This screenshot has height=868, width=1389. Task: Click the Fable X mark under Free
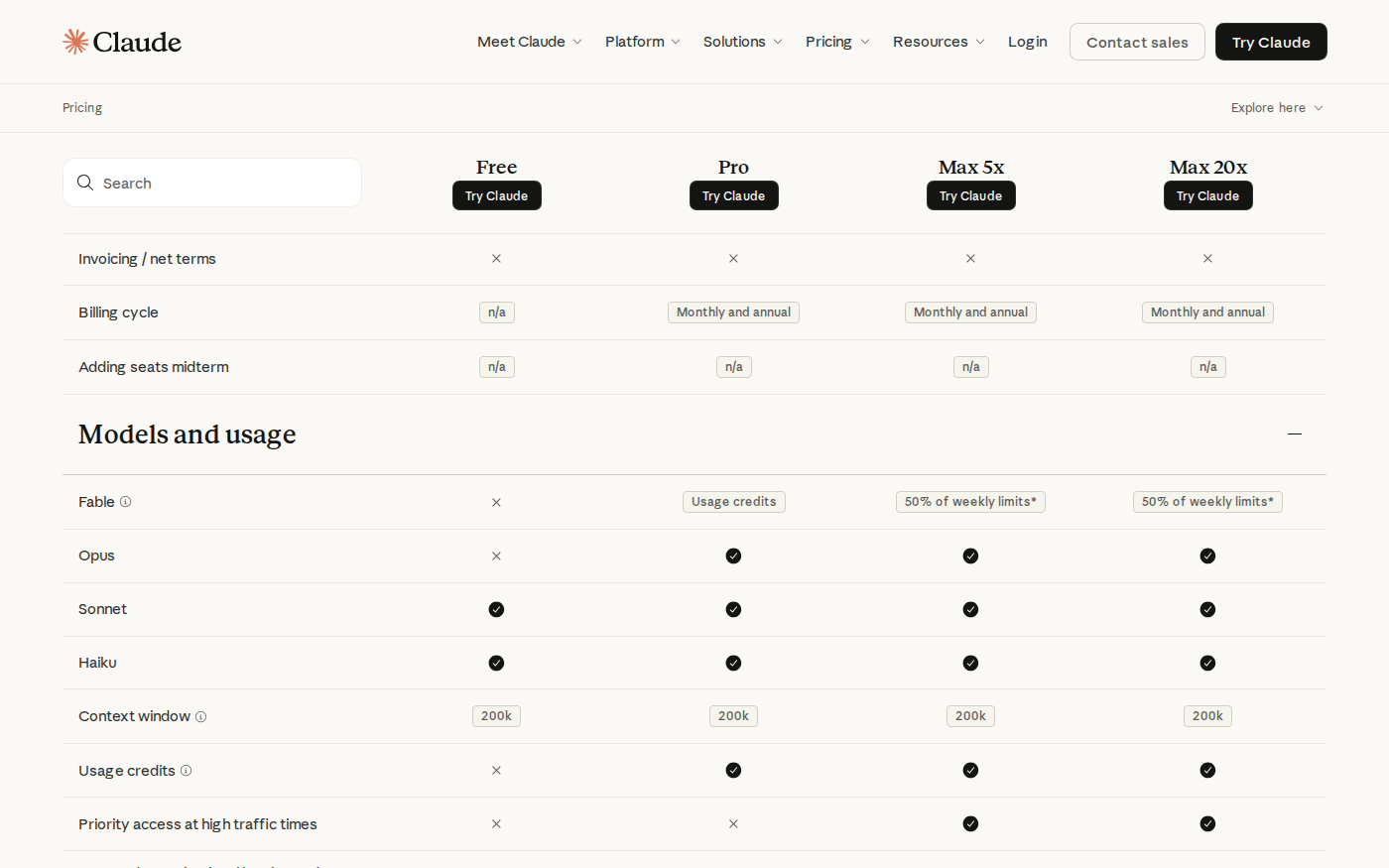496,502
